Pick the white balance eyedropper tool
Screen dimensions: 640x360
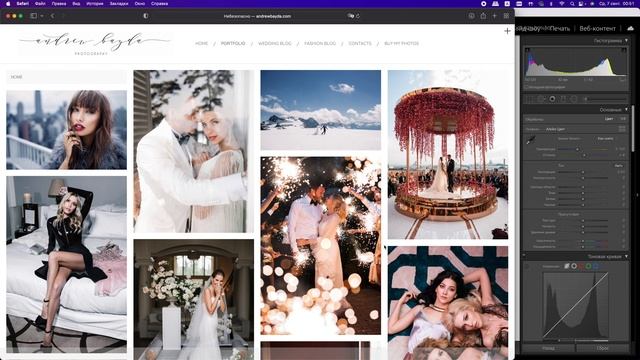point(531,141)
